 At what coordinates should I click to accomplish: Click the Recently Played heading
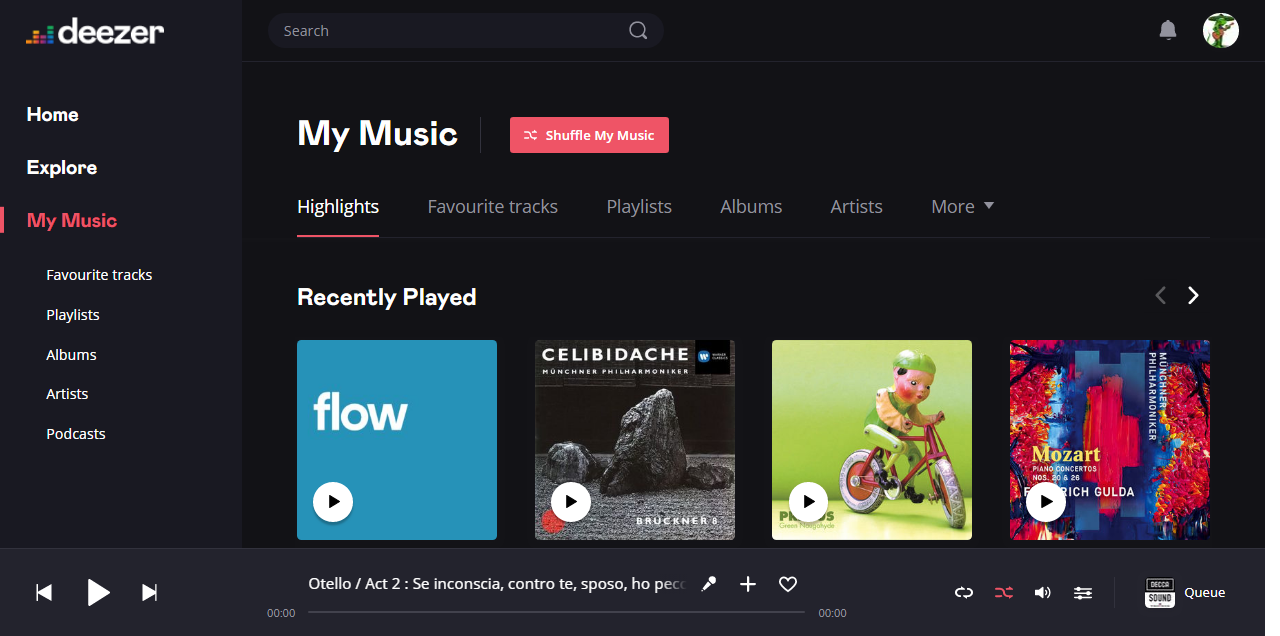tap(386, 297)
